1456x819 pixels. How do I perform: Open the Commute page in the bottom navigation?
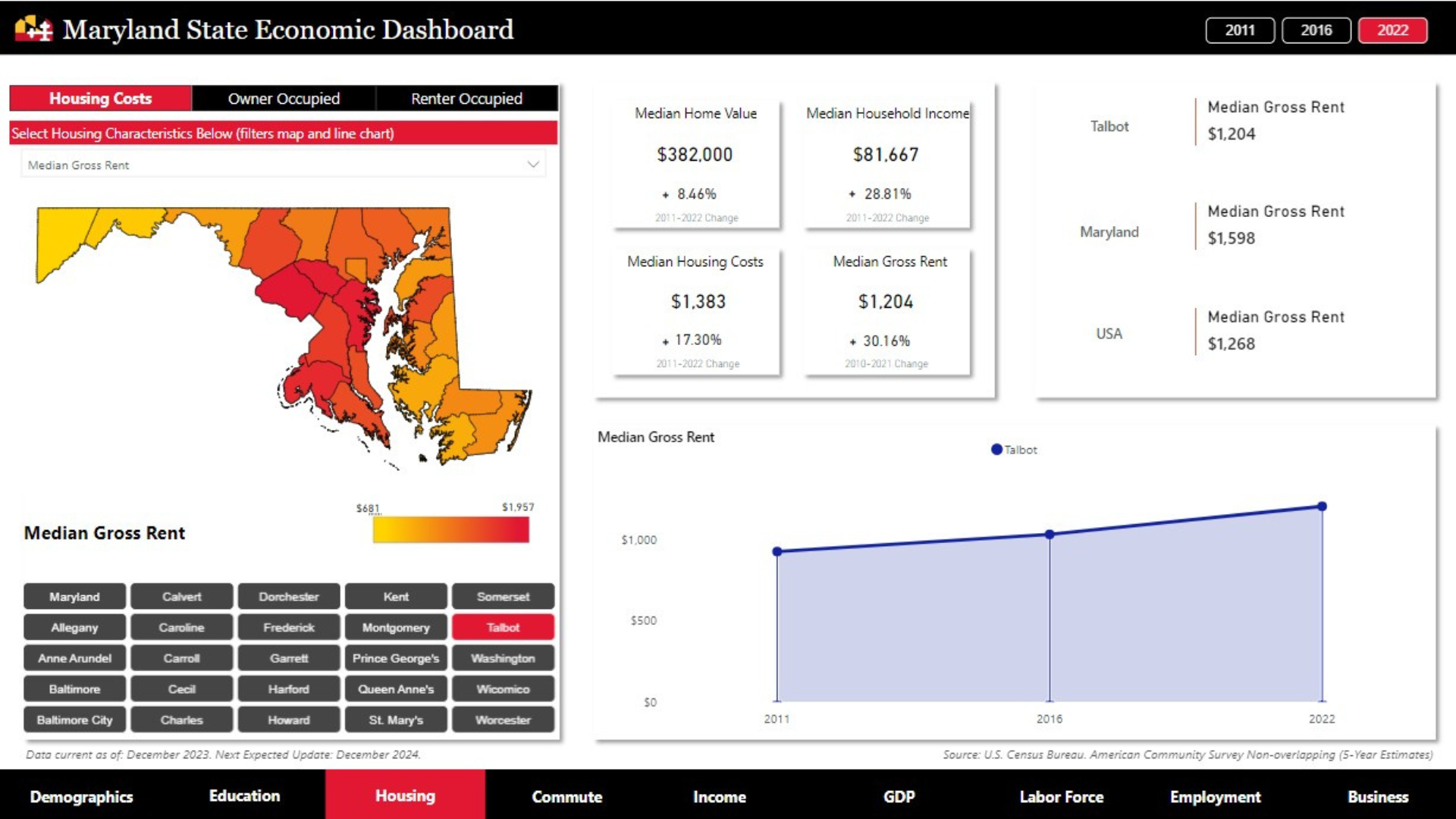pos(566,796)
